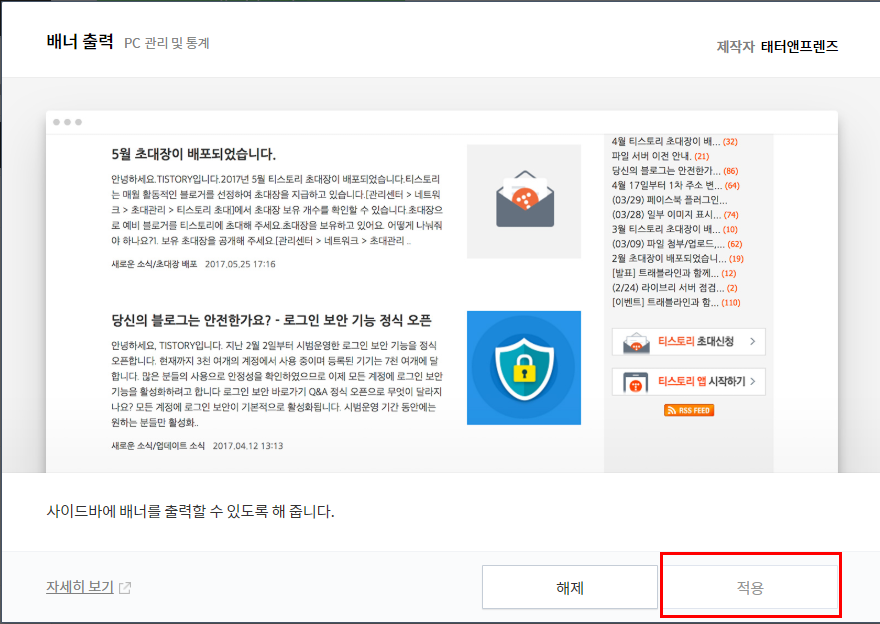Image resolution: width=880 pixels, height=624 pixels.
Task: Click the 해제 button
Action: pos(570,588)
